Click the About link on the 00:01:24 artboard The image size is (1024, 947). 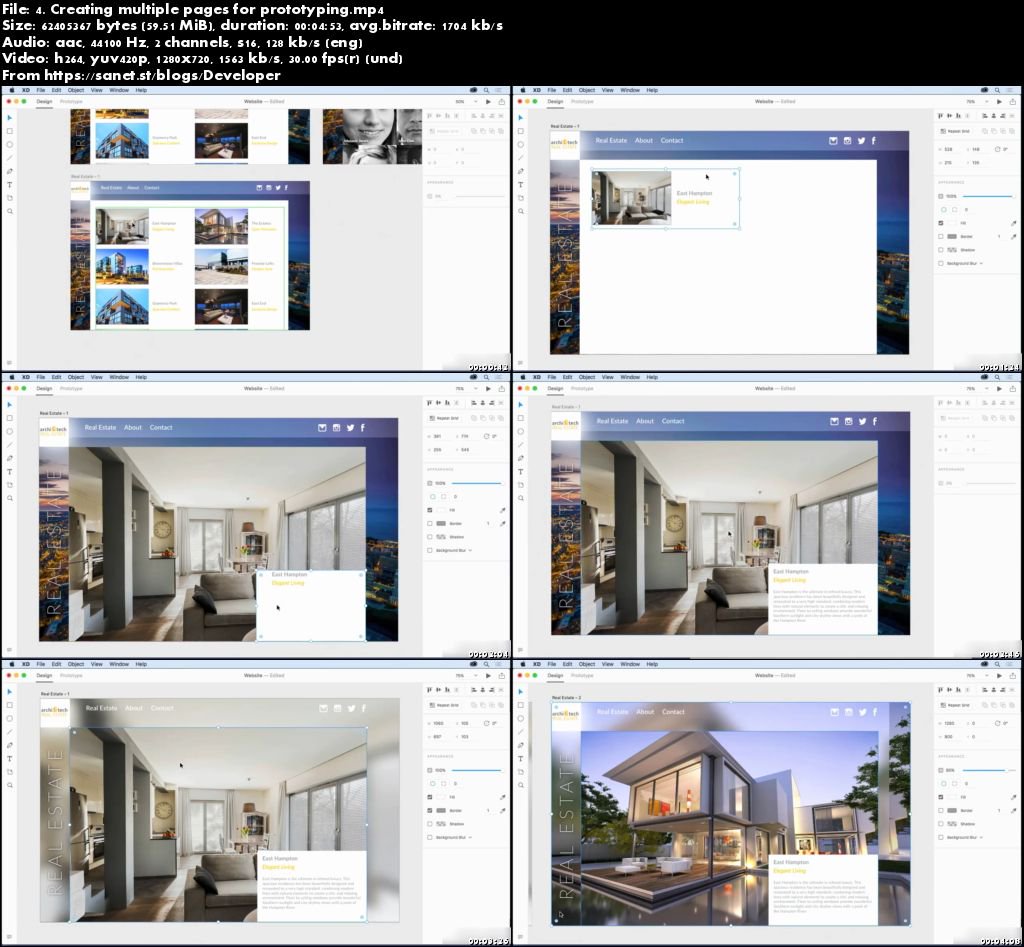pos(644,140)
